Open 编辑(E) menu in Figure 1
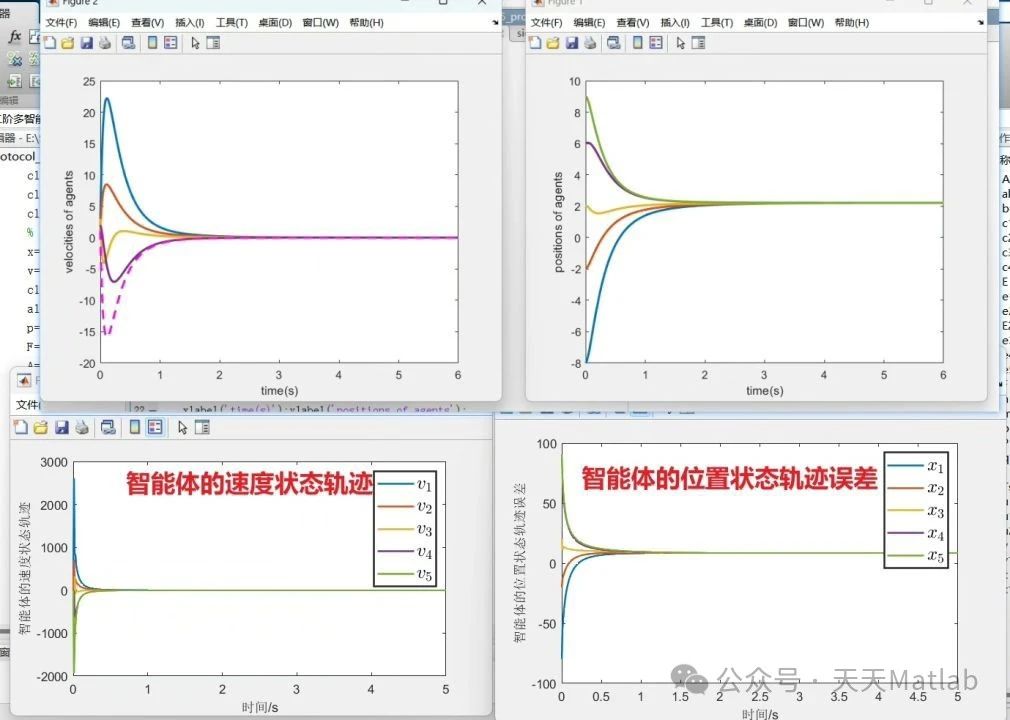The image size is (1010, 720). pos(589,23)
